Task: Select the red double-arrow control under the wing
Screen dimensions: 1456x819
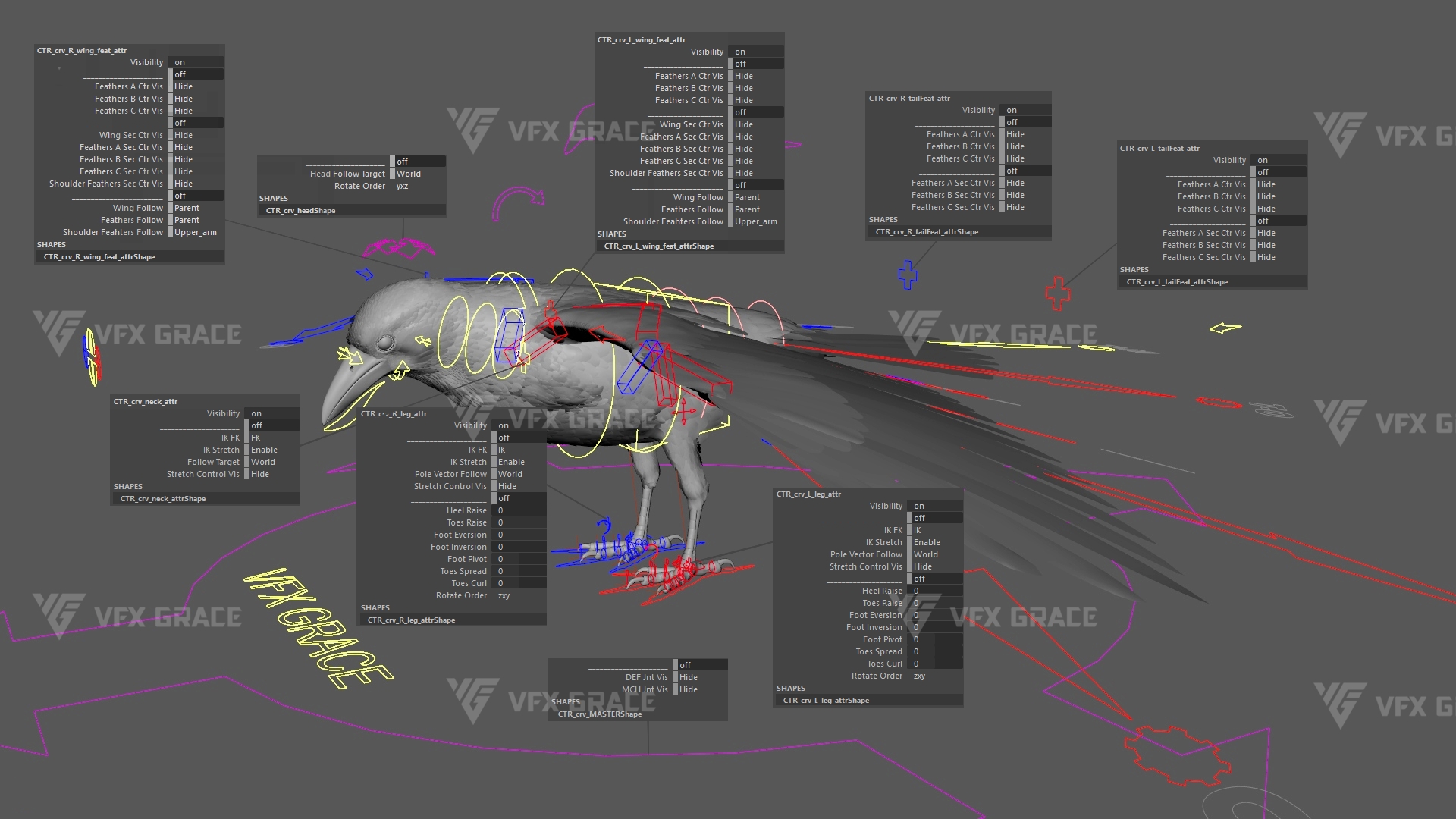Action: [684, 410]
